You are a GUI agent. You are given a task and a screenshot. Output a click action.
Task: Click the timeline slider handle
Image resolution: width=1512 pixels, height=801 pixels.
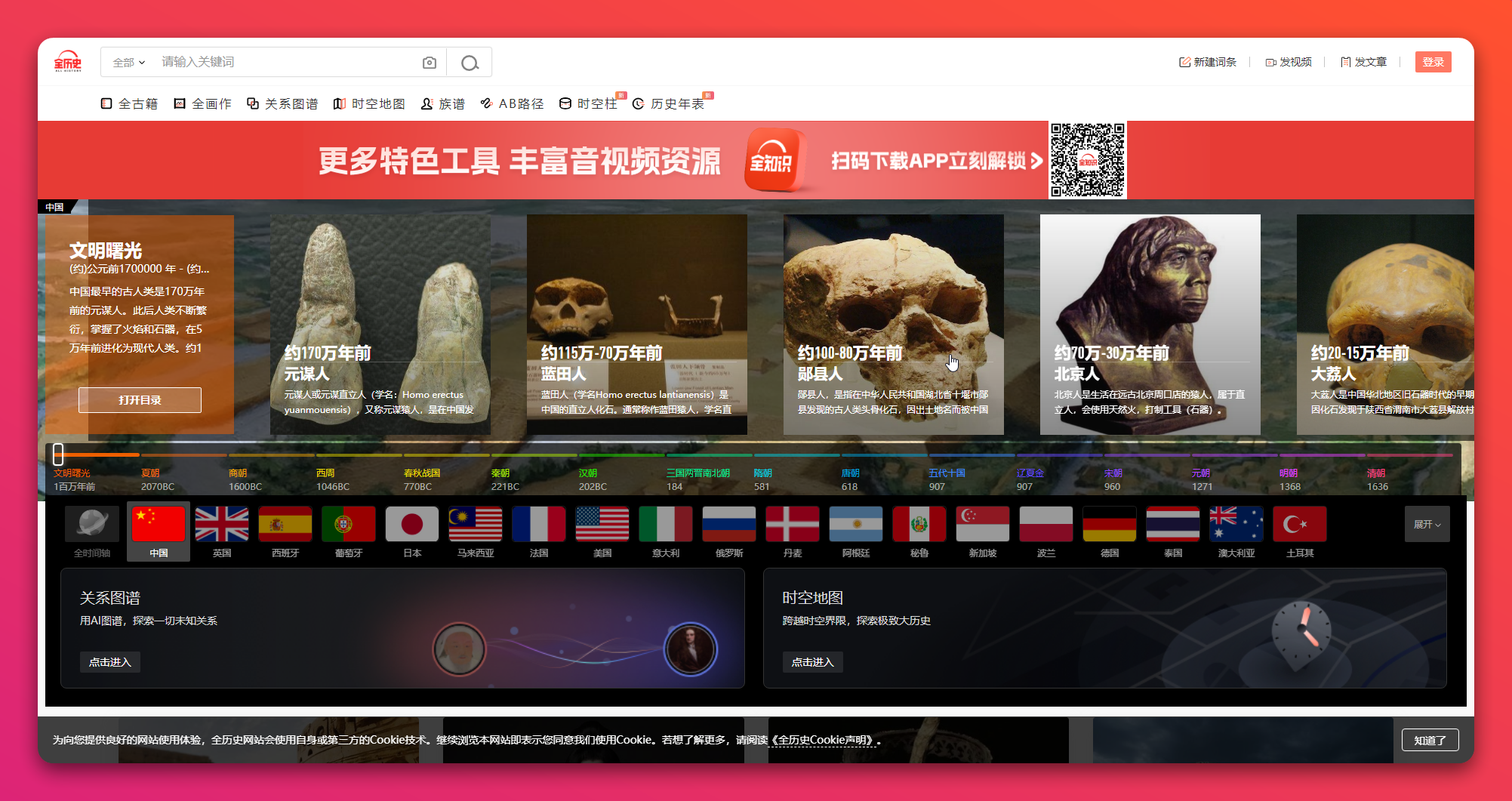coord(58,454)
